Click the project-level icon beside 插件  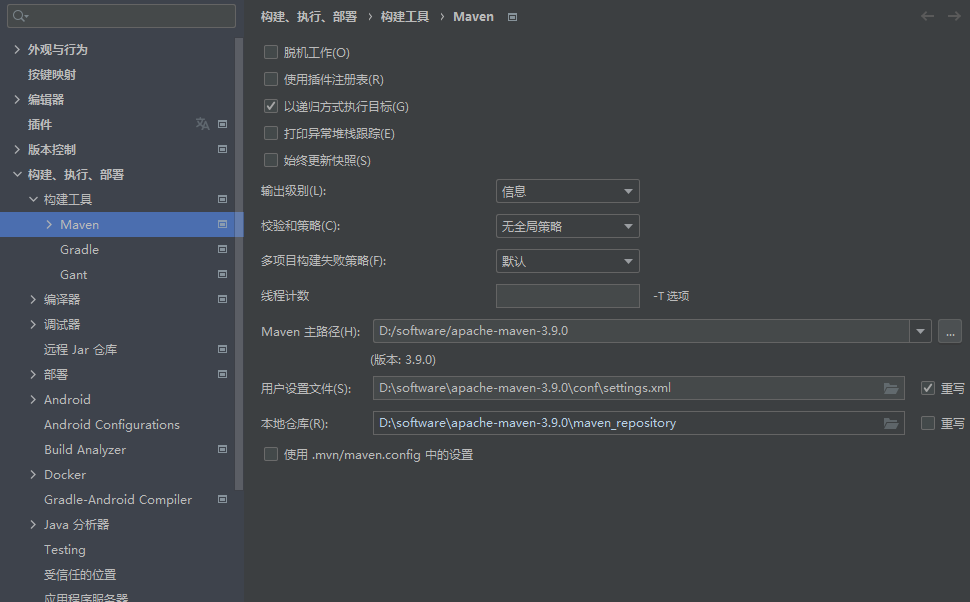(x=223, y=124)
